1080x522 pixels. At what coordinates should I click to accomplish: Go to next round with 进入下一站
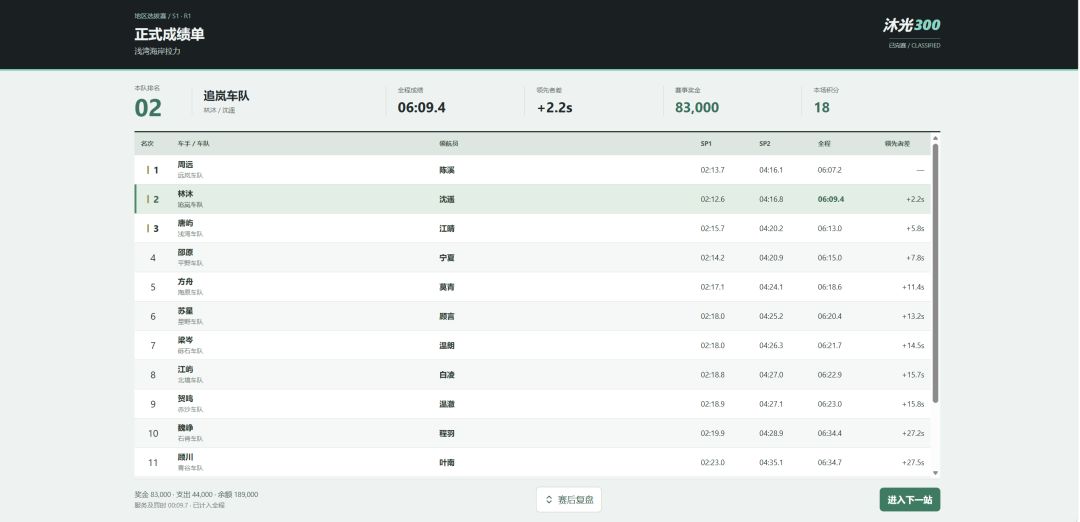click(x=909, y=500)
